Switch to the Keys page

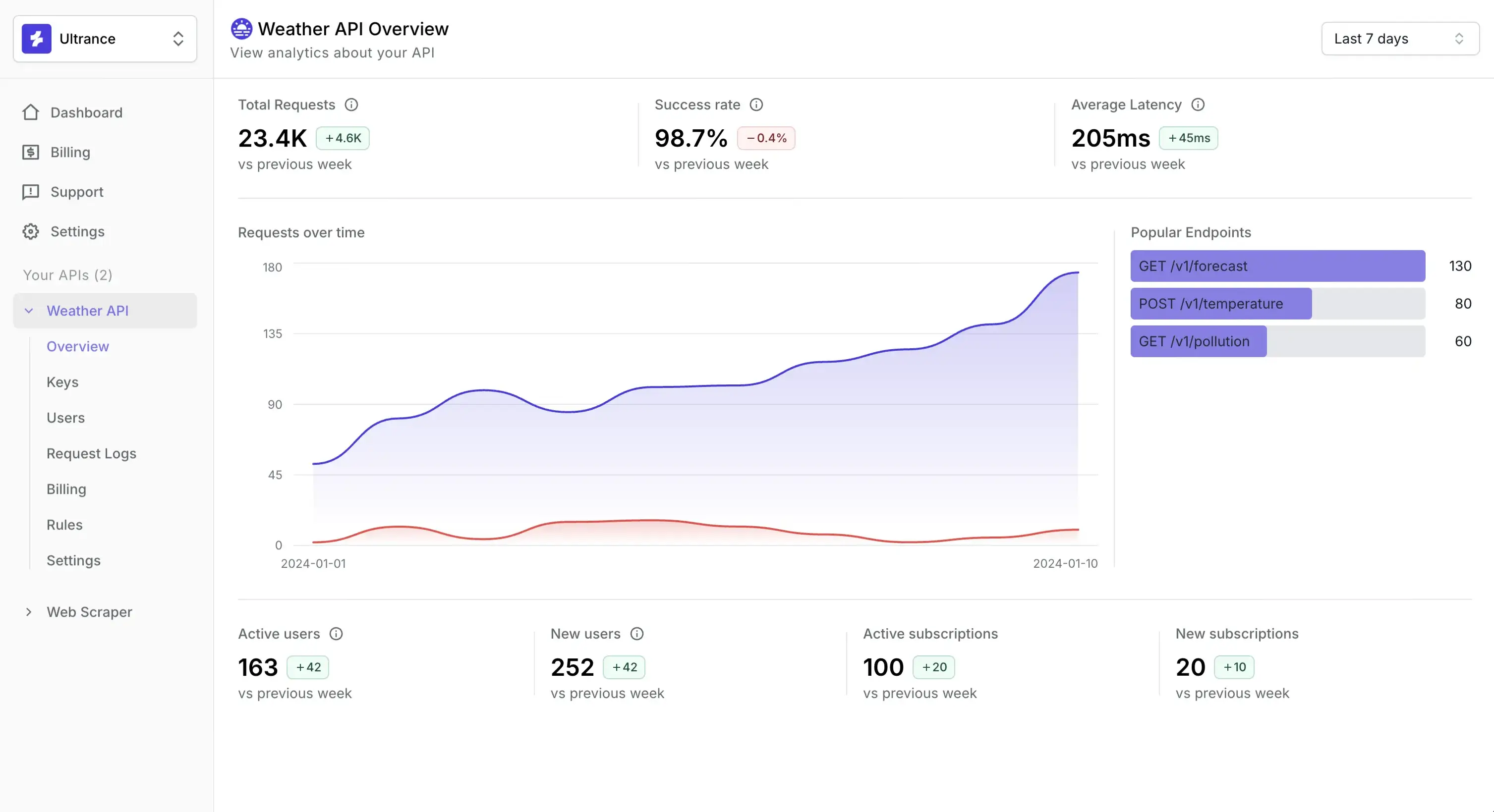point(62,382)
